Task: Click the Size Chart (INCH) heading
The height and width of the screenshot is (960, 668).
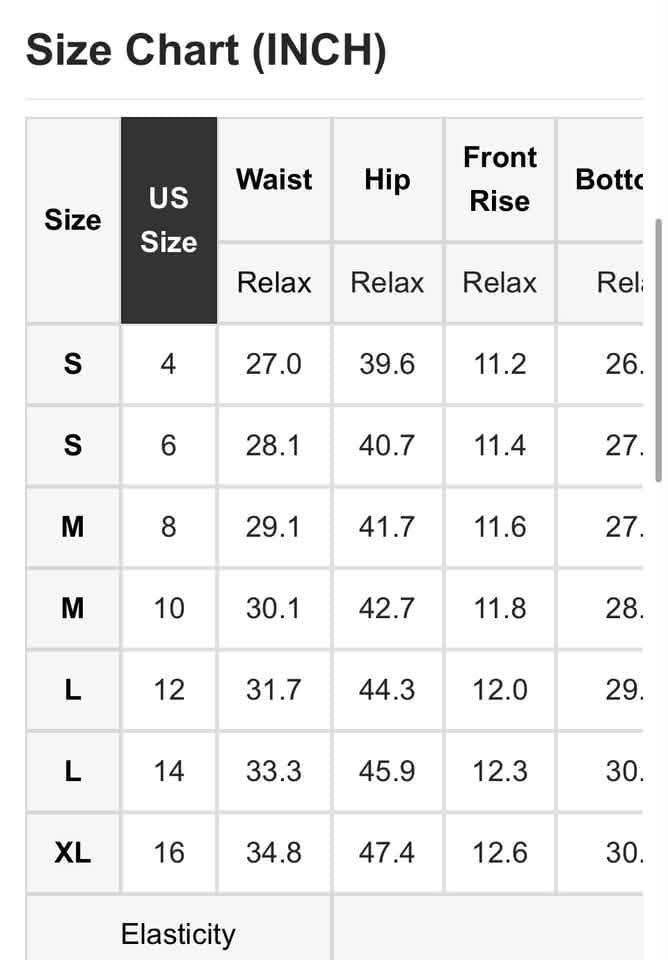Action: click(206, 51)
